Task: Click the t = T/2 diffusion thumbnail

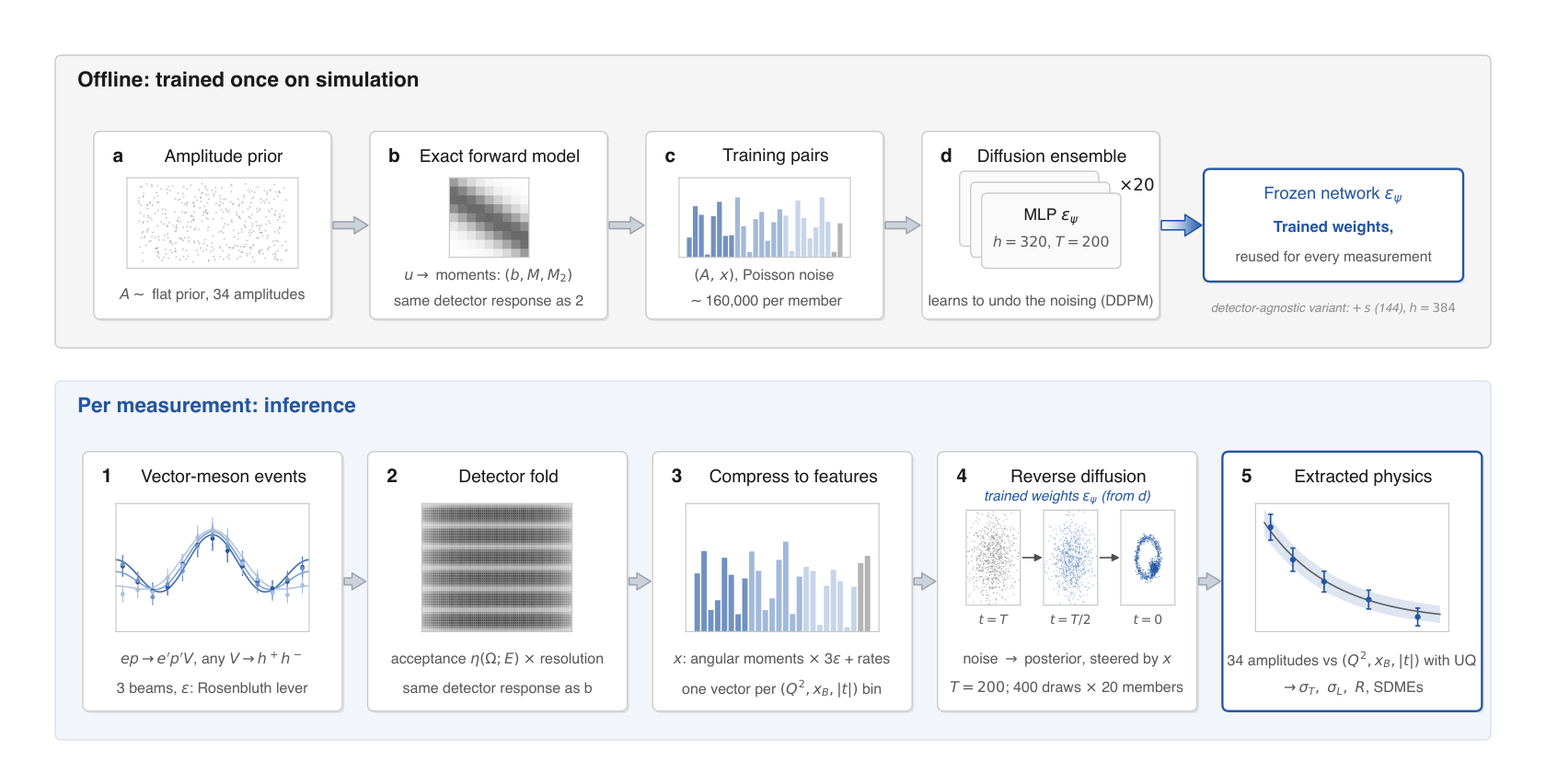Action: tap(1070, 557)
